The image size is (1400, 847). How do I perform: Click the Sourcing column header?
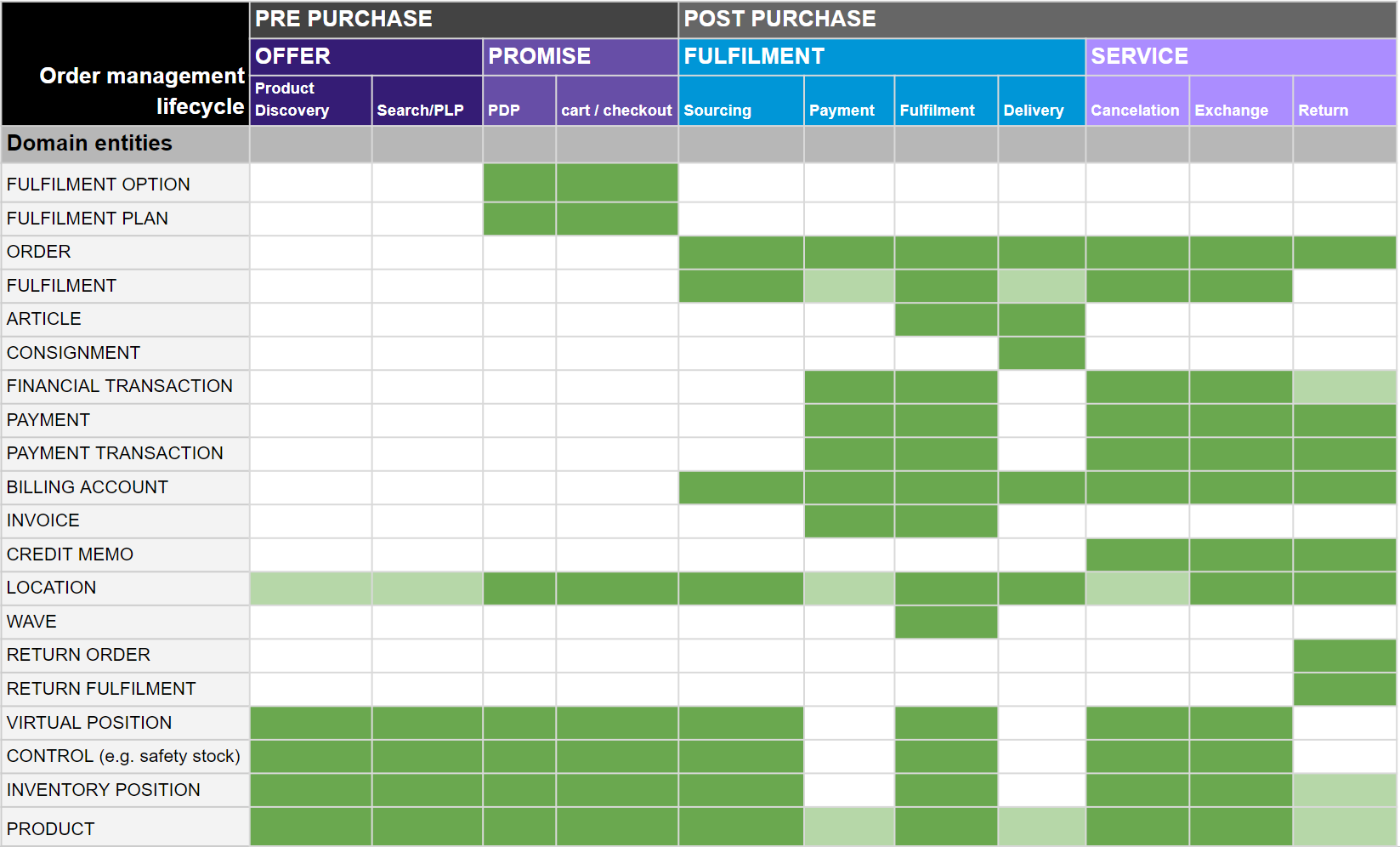[x=740, y=110]
